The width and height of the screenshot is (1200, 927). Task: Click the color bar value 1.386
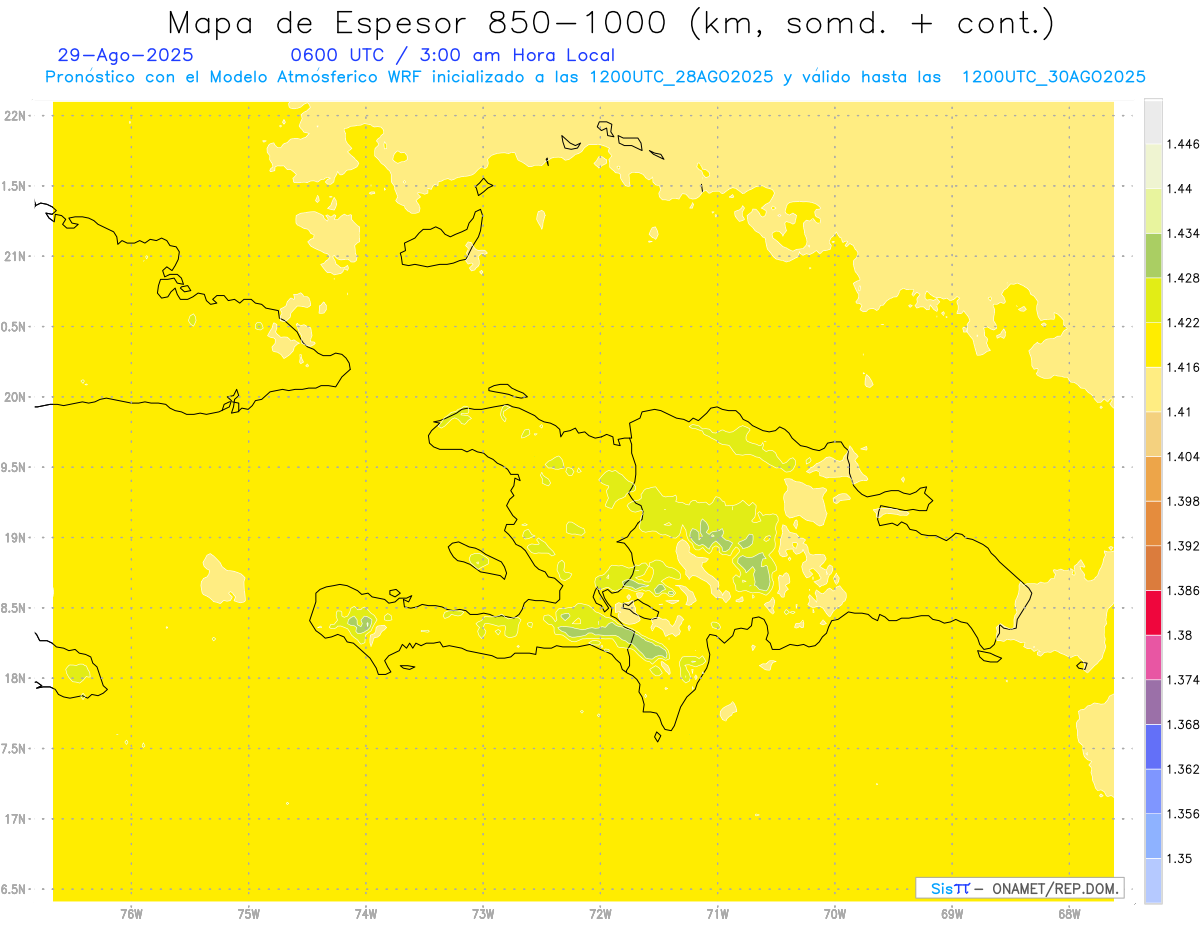(x=1183, y=590)
